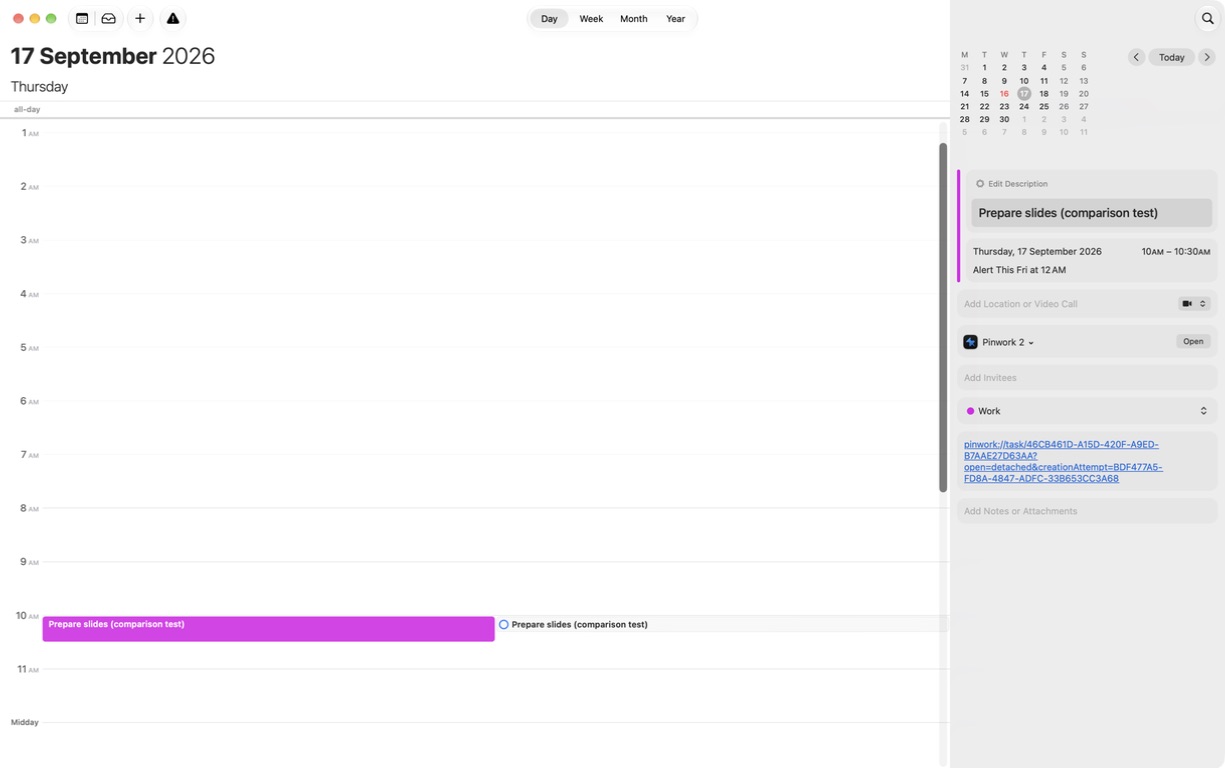Switch to Year view
The image size is (1225, 768).
coord(676,19)
